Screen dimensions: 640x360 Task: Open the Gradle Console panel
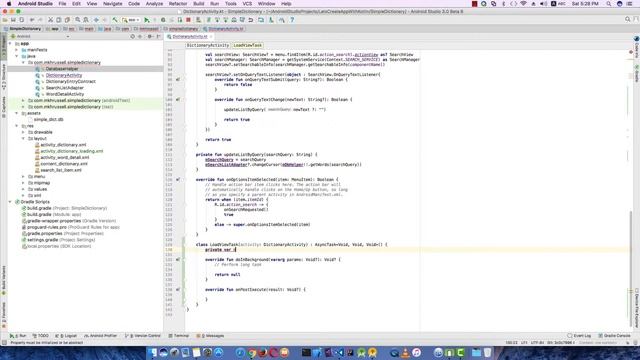coord(615,336)
